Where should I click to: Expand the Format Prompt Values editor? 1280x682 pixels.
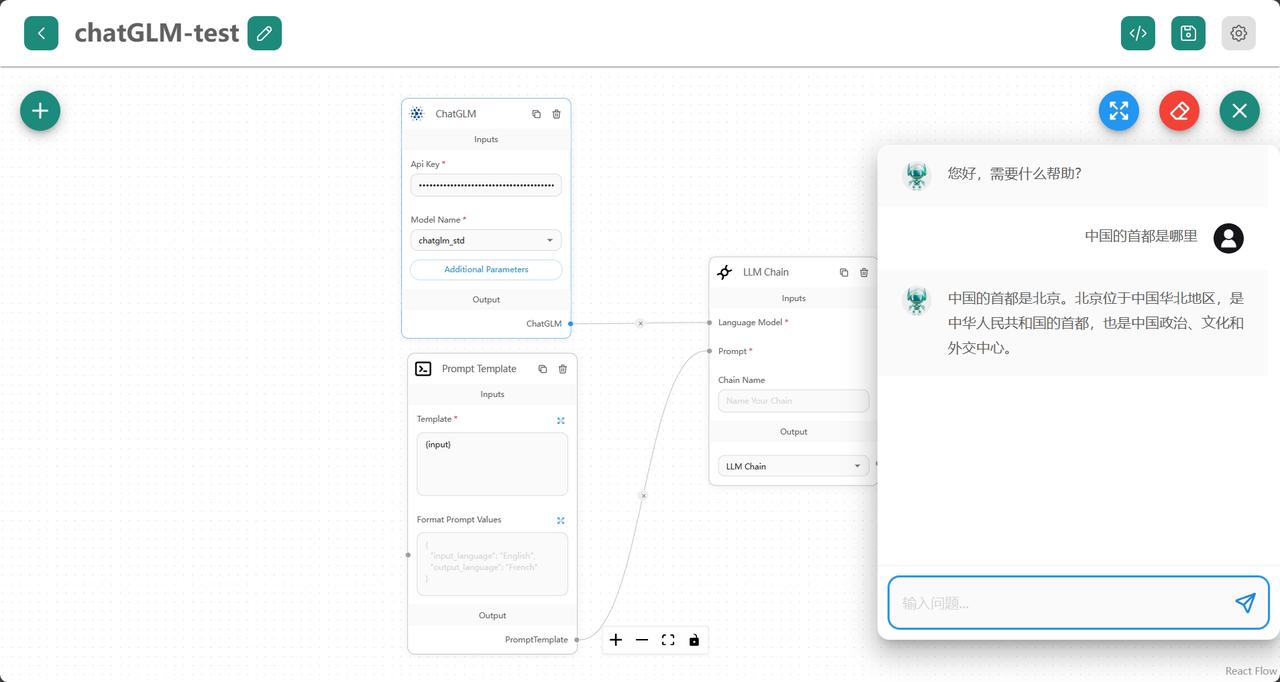561,520
